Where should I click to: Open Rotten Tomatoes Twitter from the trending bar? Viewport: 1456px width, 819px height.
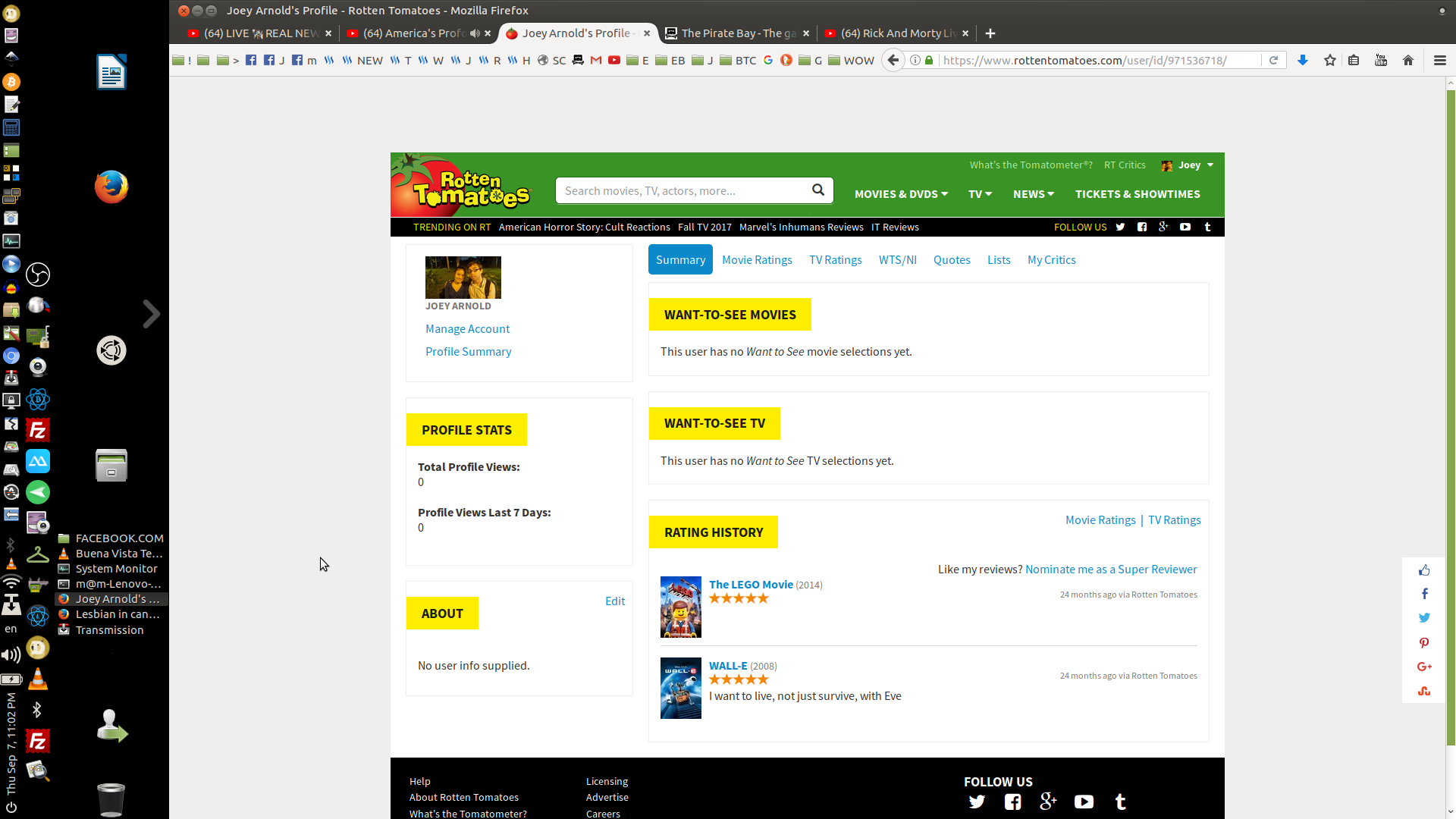[1120, 227]
